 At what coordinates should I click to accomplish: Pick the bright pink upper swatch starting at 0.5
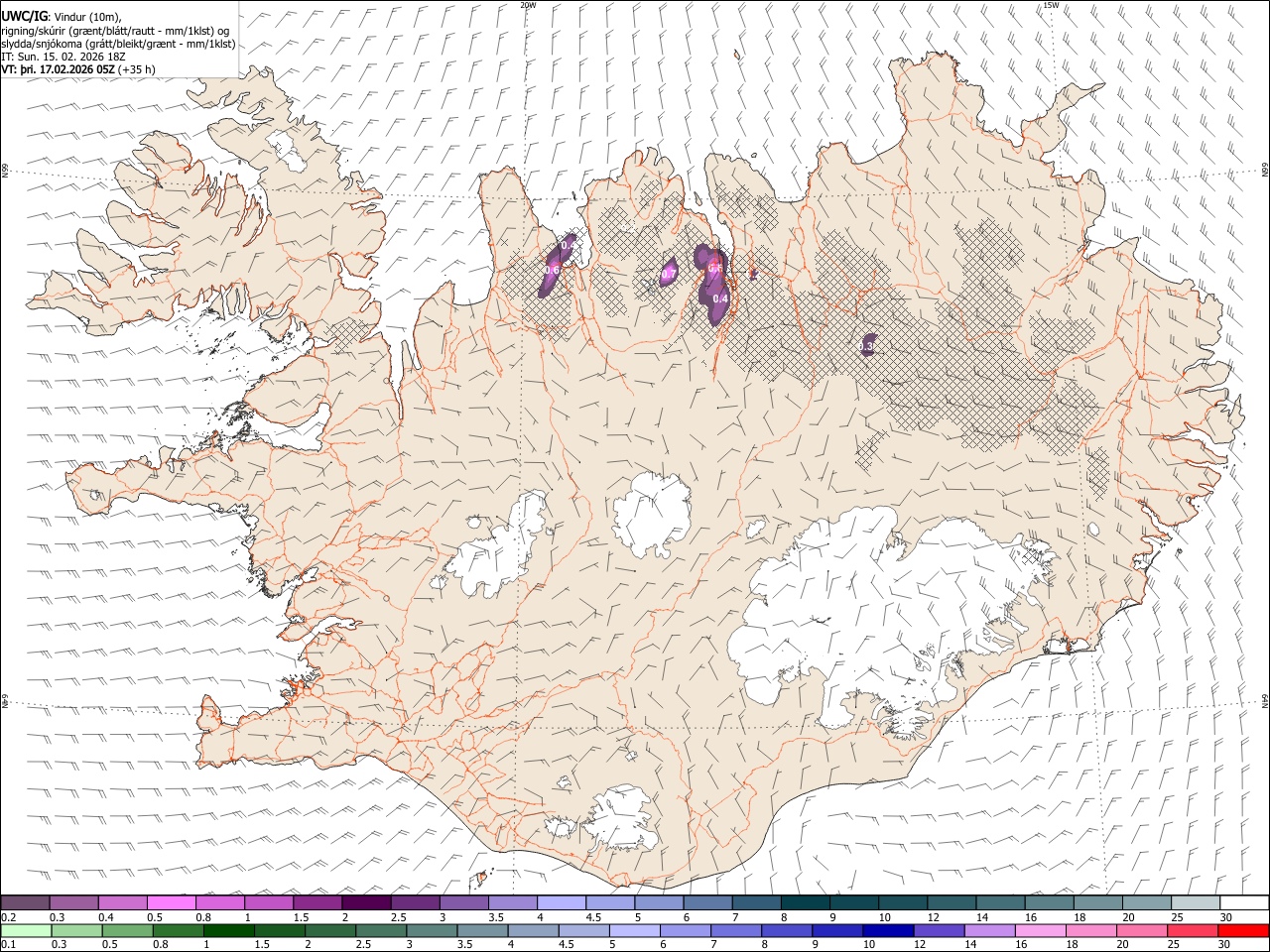[171, 902]
